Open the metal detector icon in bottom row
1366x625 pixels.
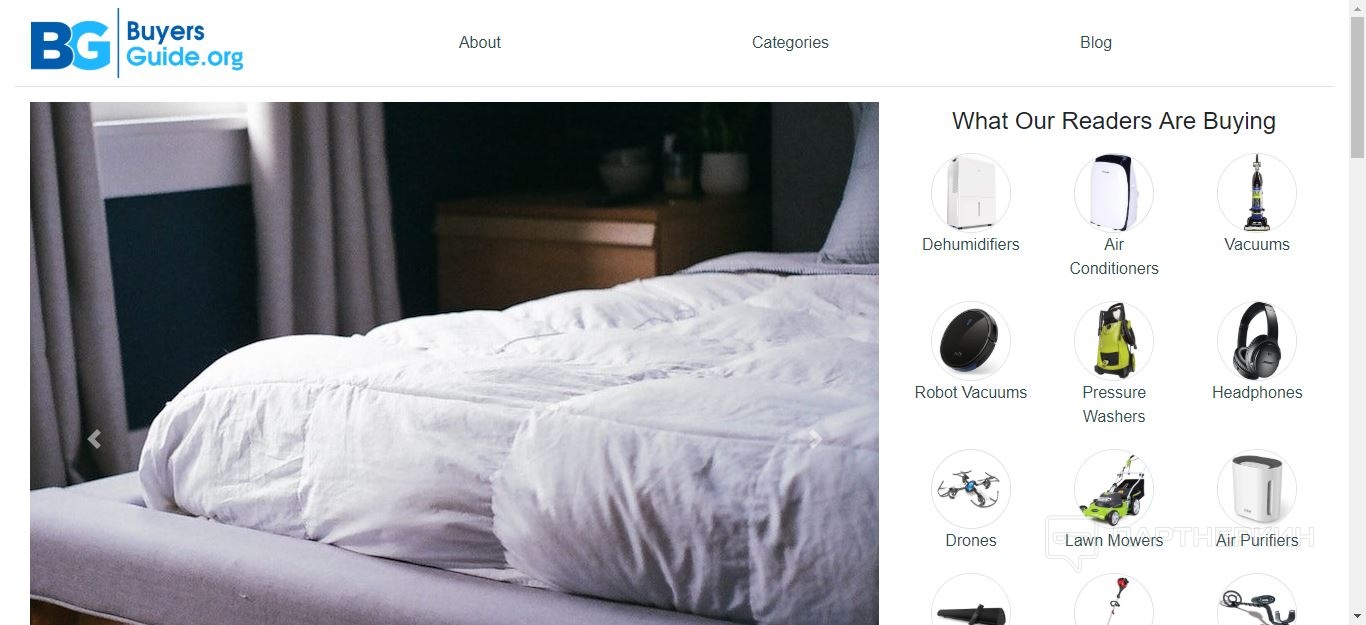click(x=1256, y=600)
